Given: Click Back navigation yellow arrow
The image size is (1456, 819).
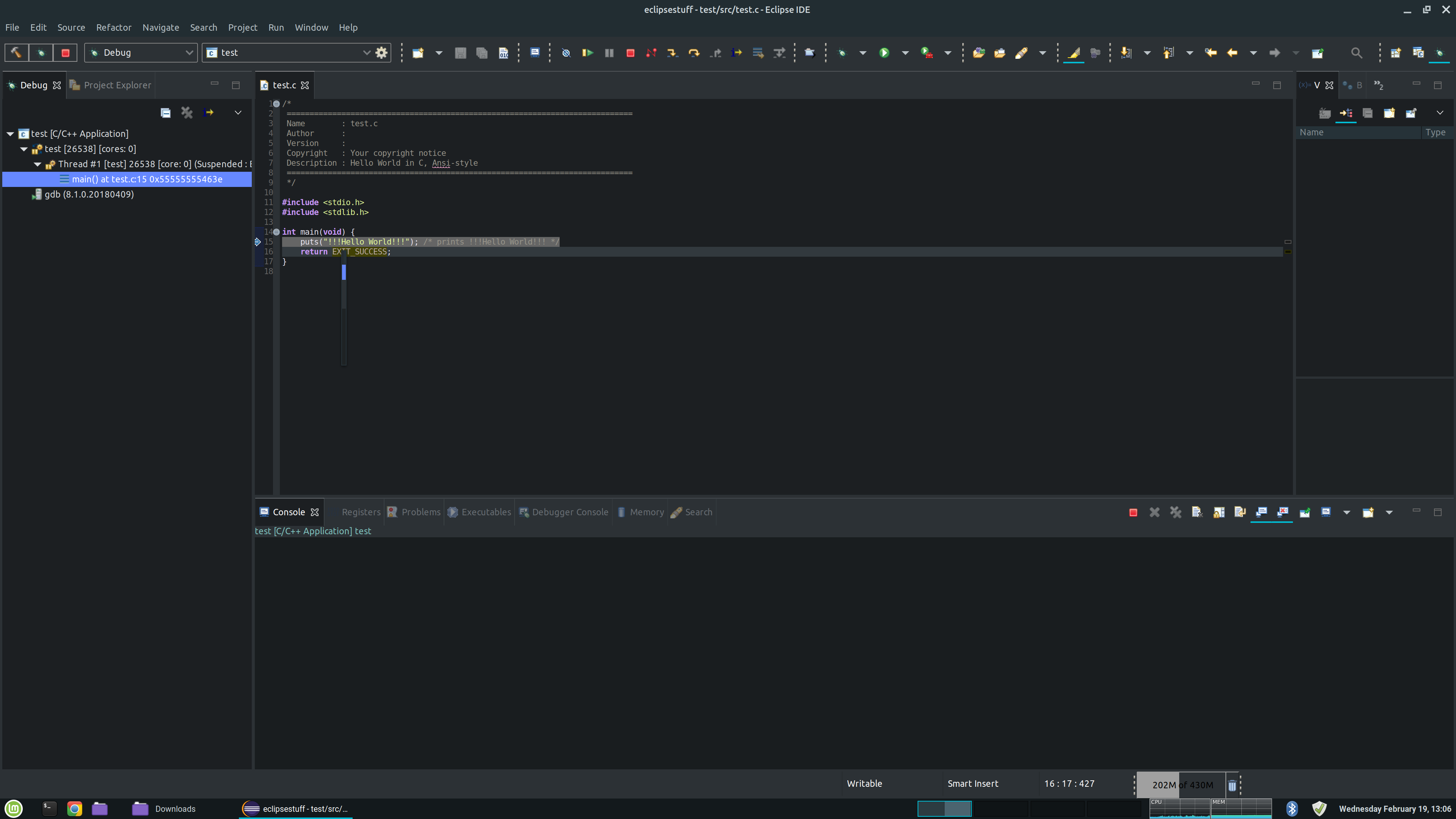Looking at the screenshot, I should [1232, 53].
